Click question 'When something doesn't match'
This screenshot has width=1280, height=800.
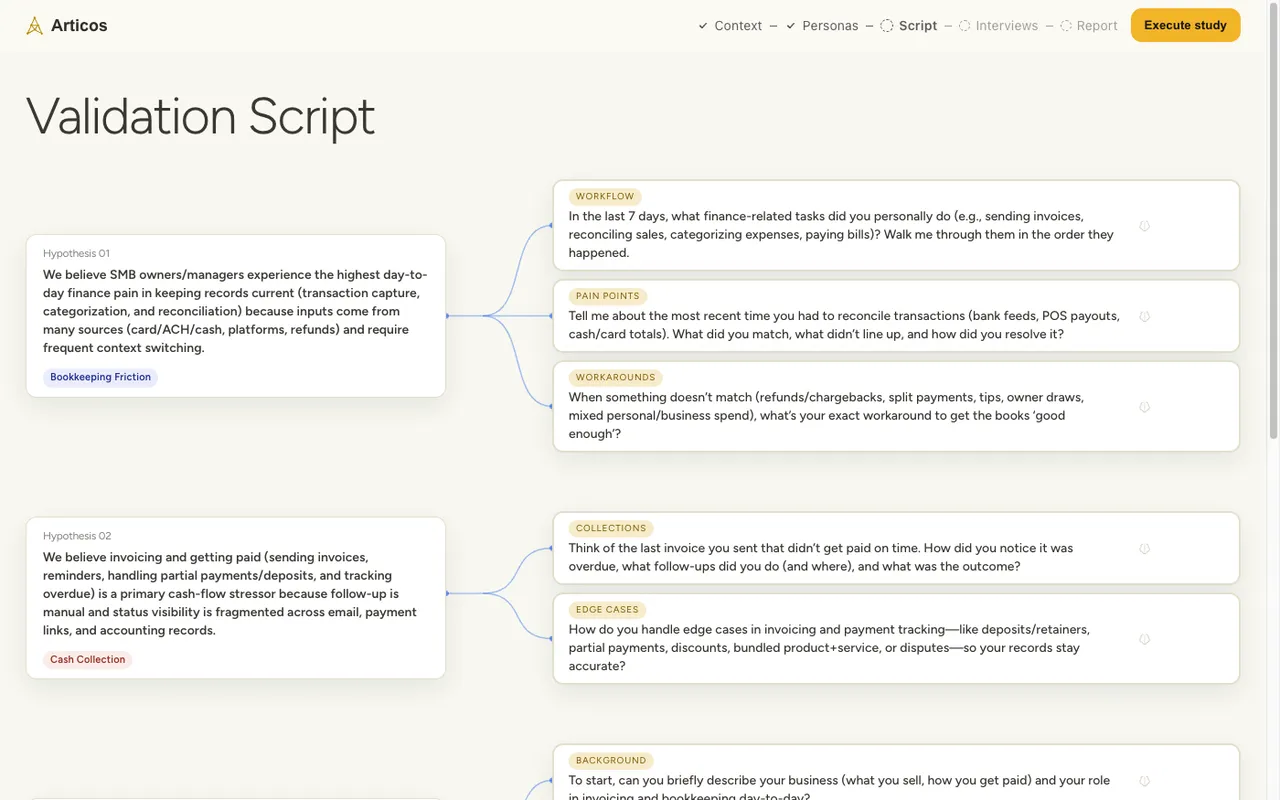coord(826,415)
